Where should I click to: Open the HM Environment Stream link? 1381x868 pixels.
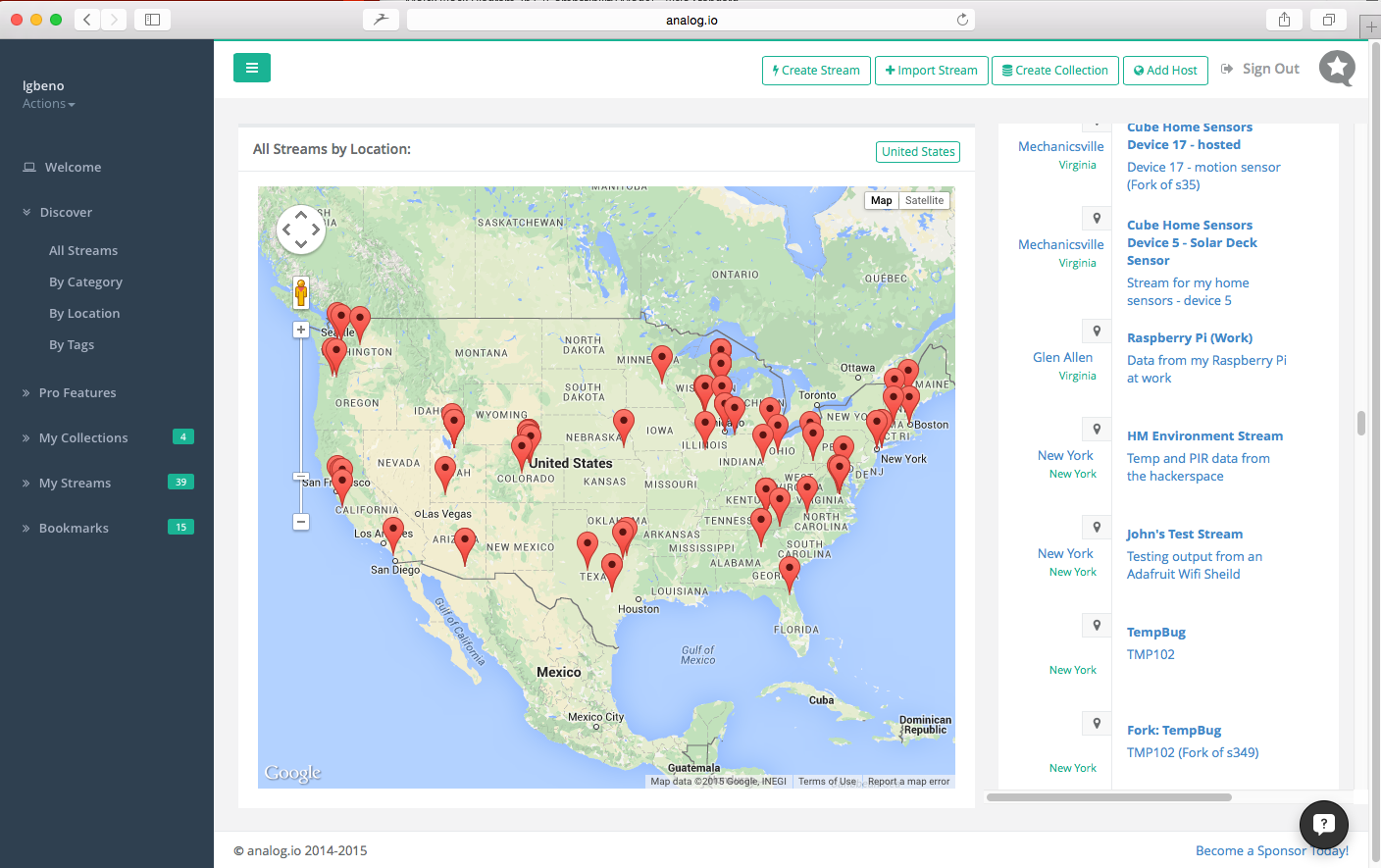click(1204, 435)
